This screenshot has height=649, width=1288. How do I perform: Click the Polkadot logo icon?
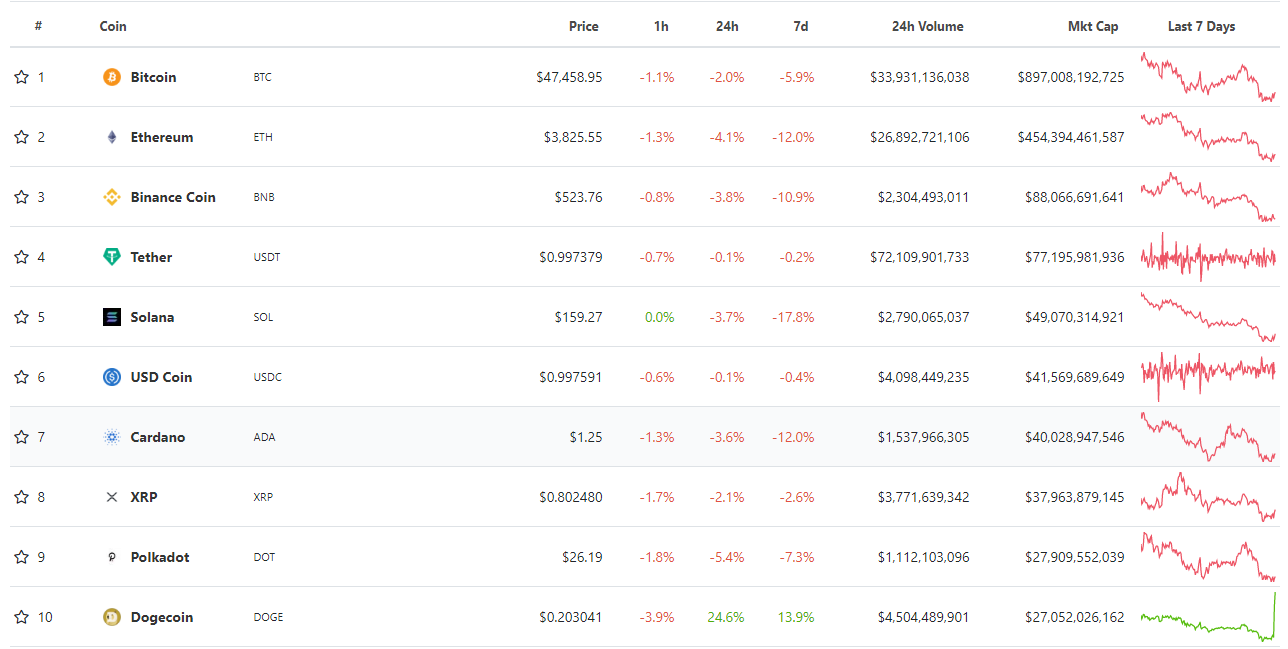click(112, 557)
